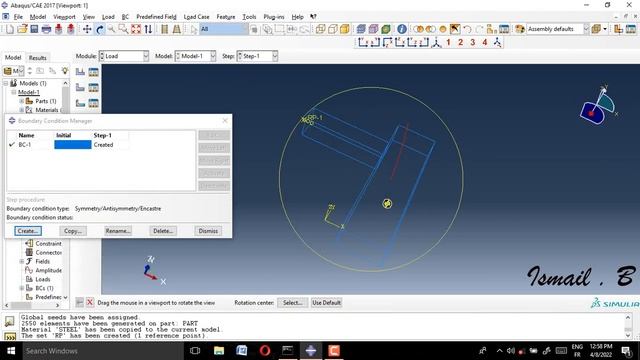Switch to the Model tab
The width and height of the screenshot is (640, 360).
tap(13, 58)
